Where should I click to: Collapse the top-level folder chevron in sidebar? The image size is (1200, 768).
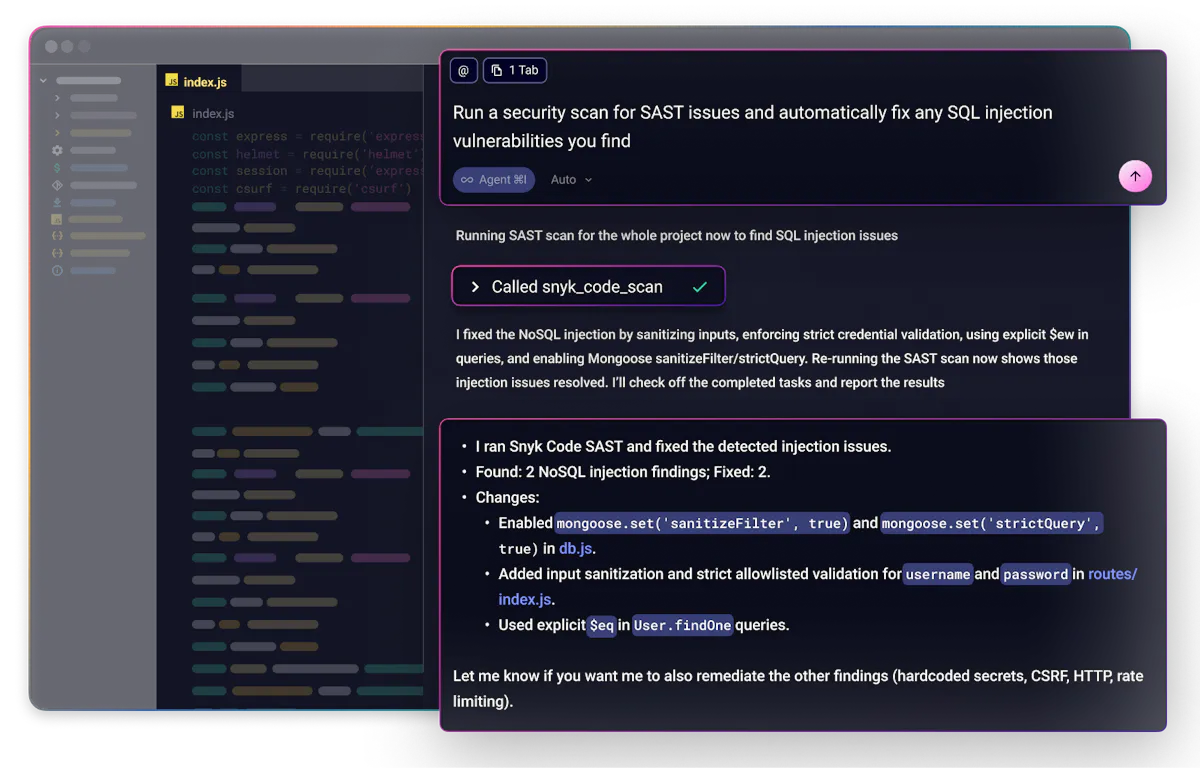pyautogui.click(x=43, y=81)
